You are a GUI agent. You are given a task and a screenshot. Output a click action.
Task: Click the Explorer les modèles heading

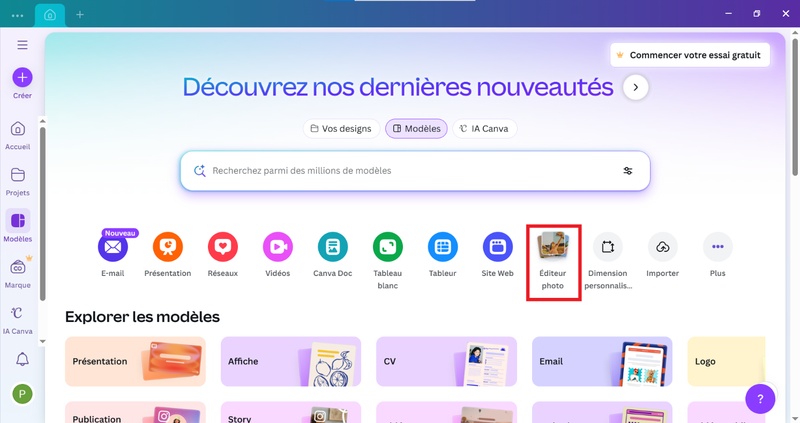point(142,317)
